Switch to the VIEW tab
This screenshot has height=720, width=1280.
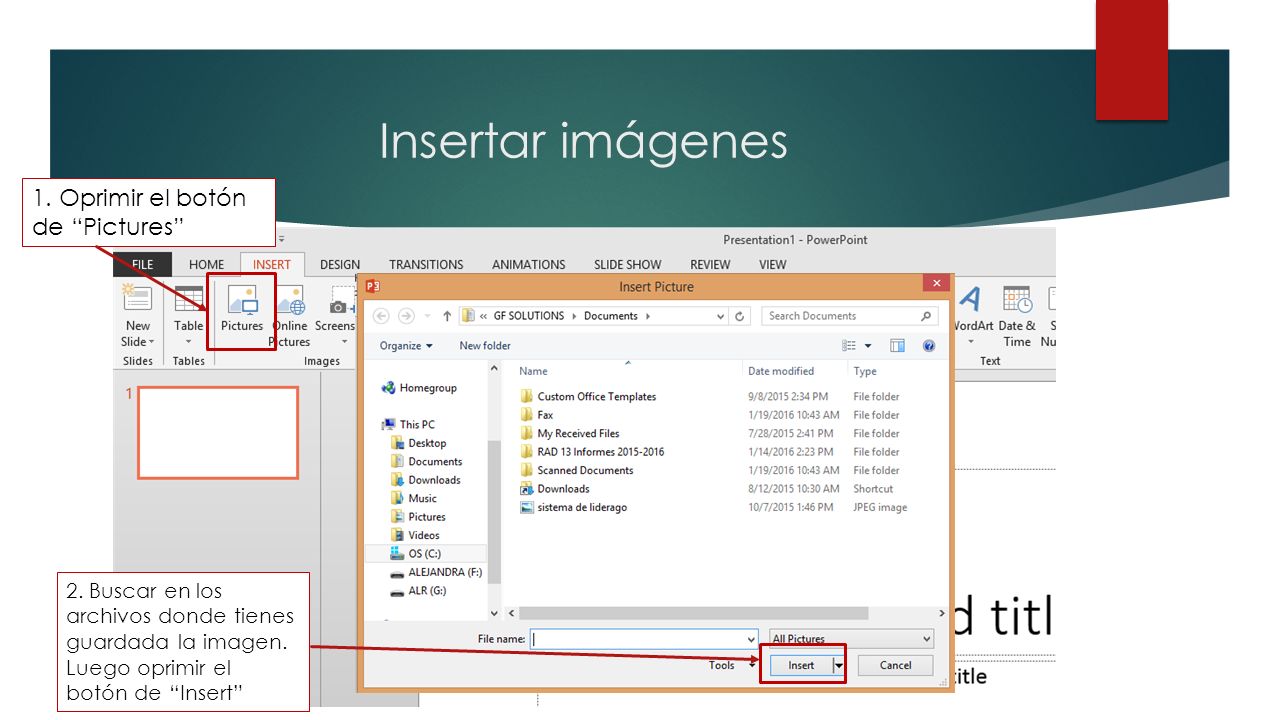tap(772, 265)
